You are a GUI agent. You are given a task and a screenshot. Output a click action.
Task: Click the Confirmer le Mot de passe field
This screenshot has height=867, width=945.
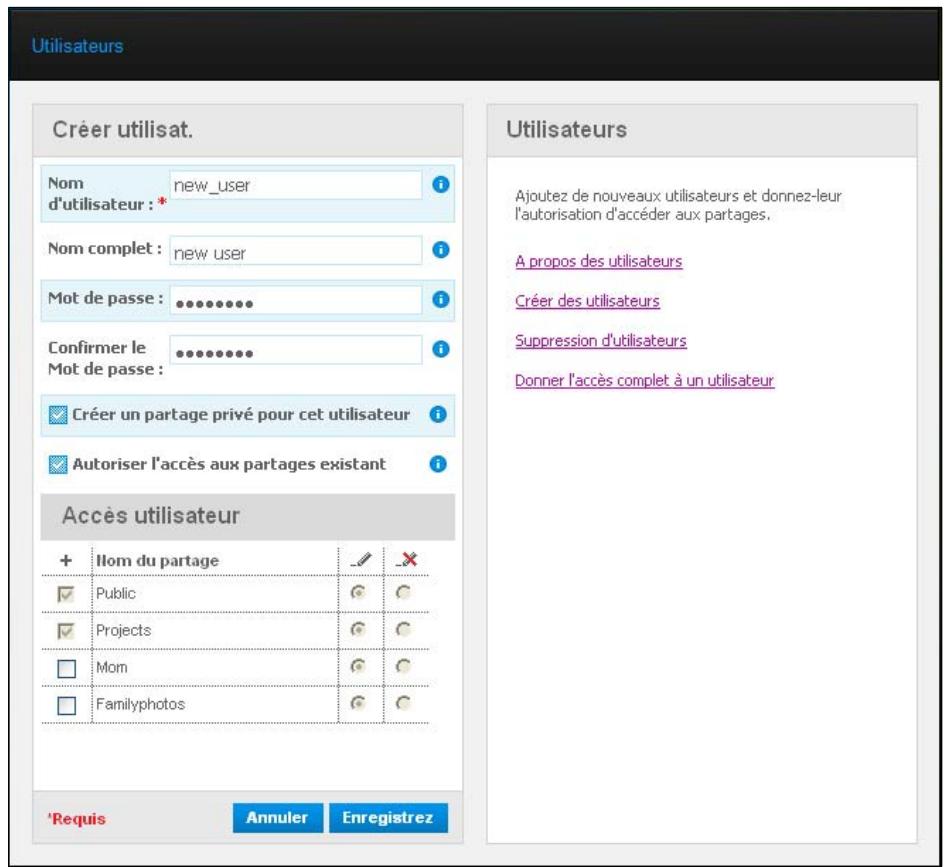tap(295, 350)
